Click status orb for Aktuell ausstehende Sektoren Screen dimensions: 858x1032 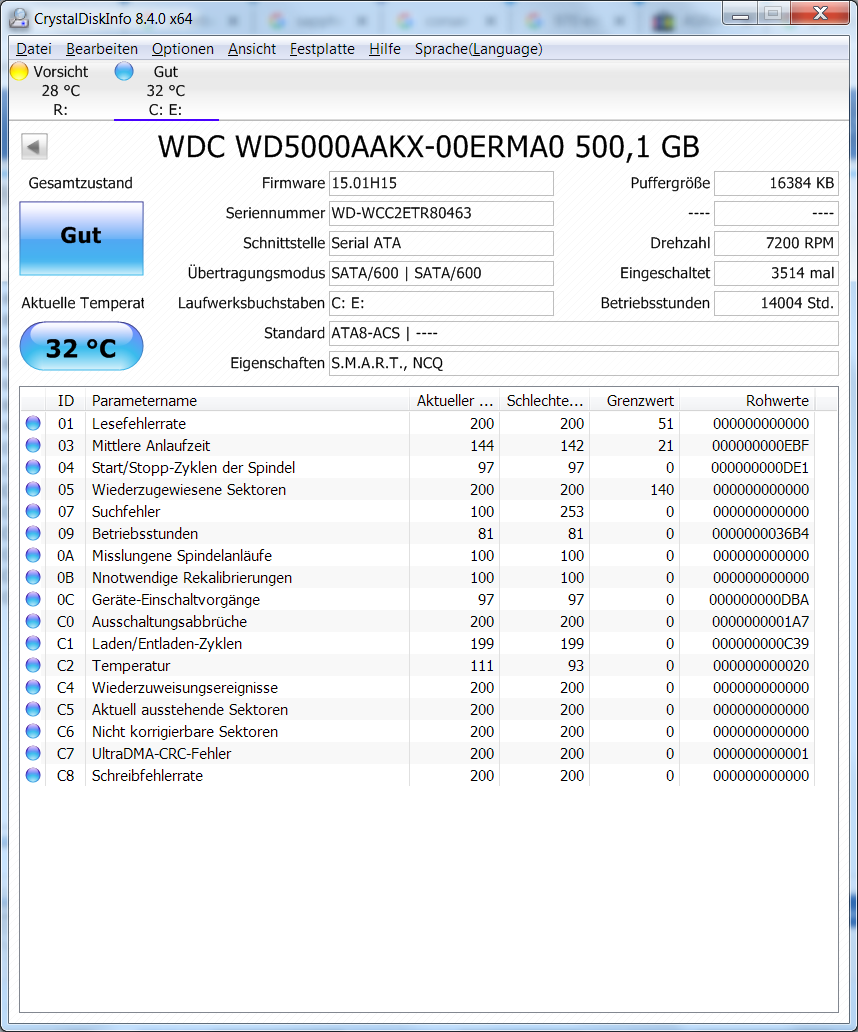pyautogui.click(x=33, y=710)
